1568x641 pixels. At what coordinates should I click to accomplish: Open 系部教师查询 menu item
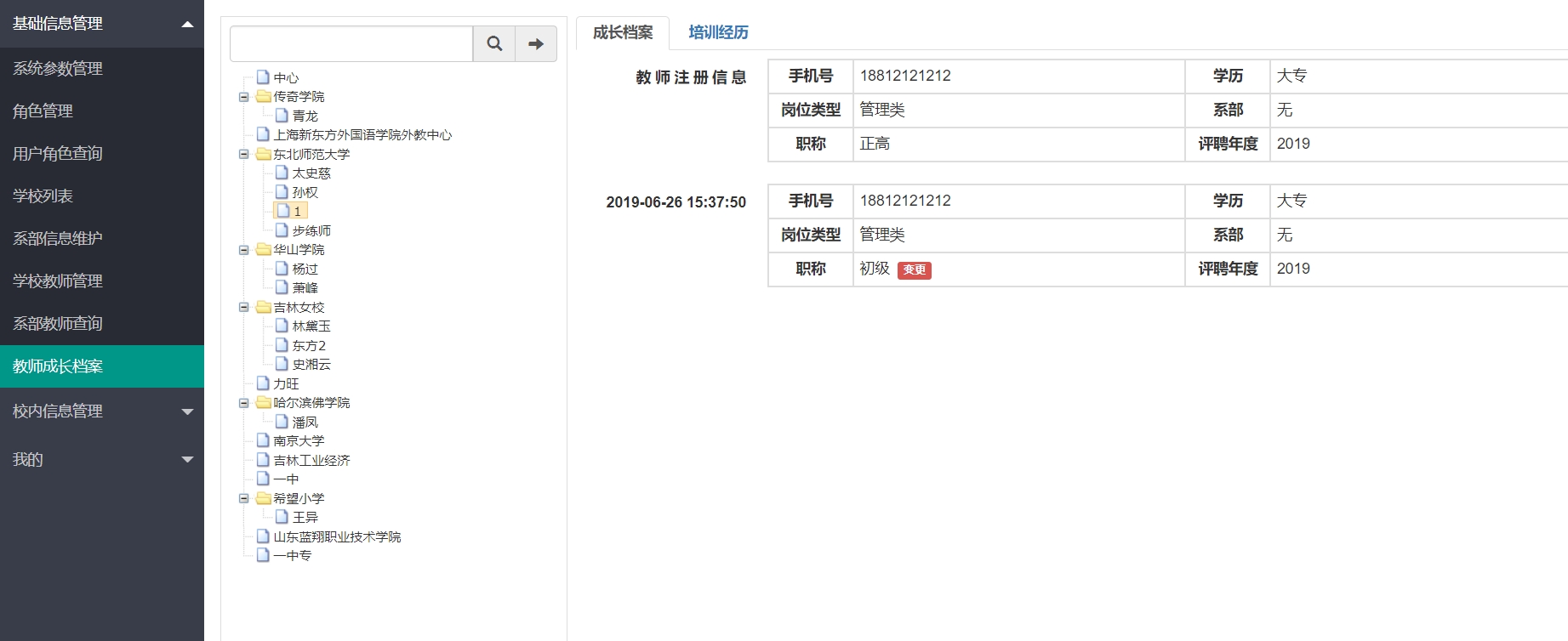point(102,324)
